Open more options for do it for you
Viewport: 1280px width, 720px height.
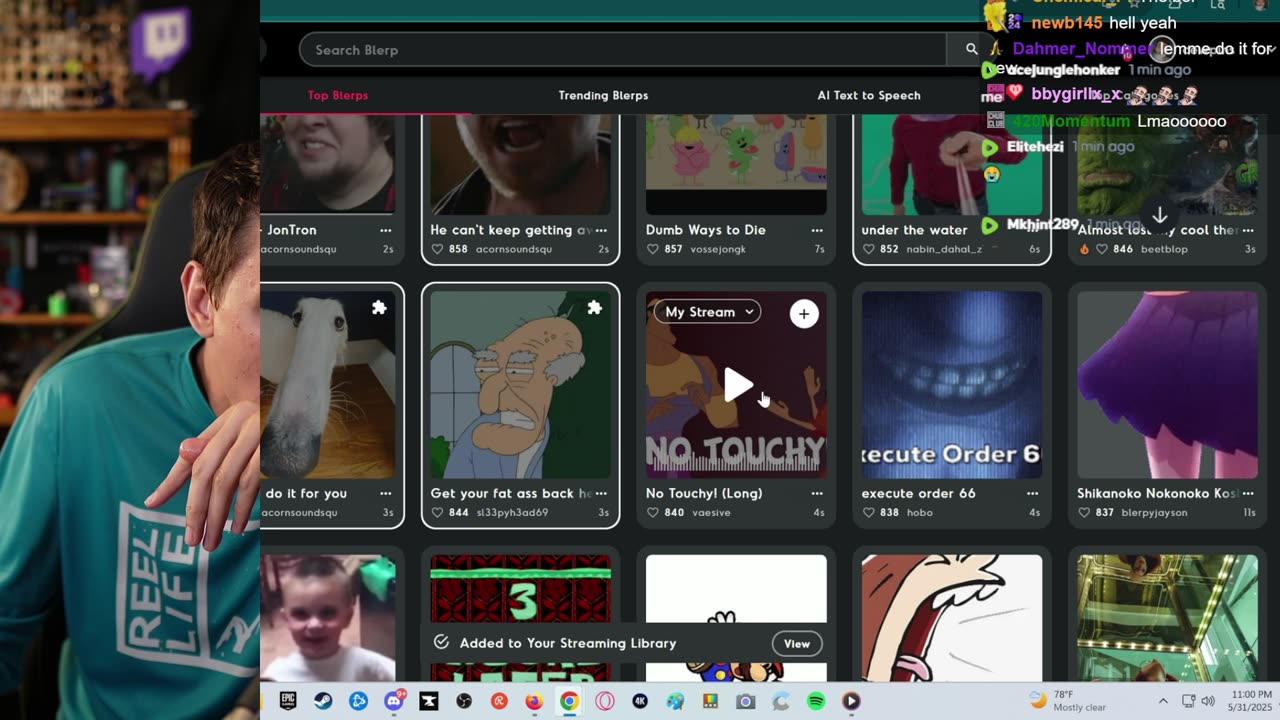coord(385,493)
